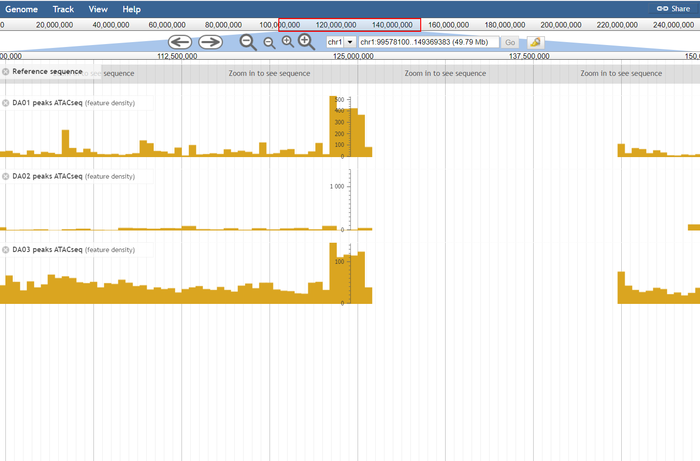700x461 pixels.
Task: Click the location coordinates input field
Action: 428,42
